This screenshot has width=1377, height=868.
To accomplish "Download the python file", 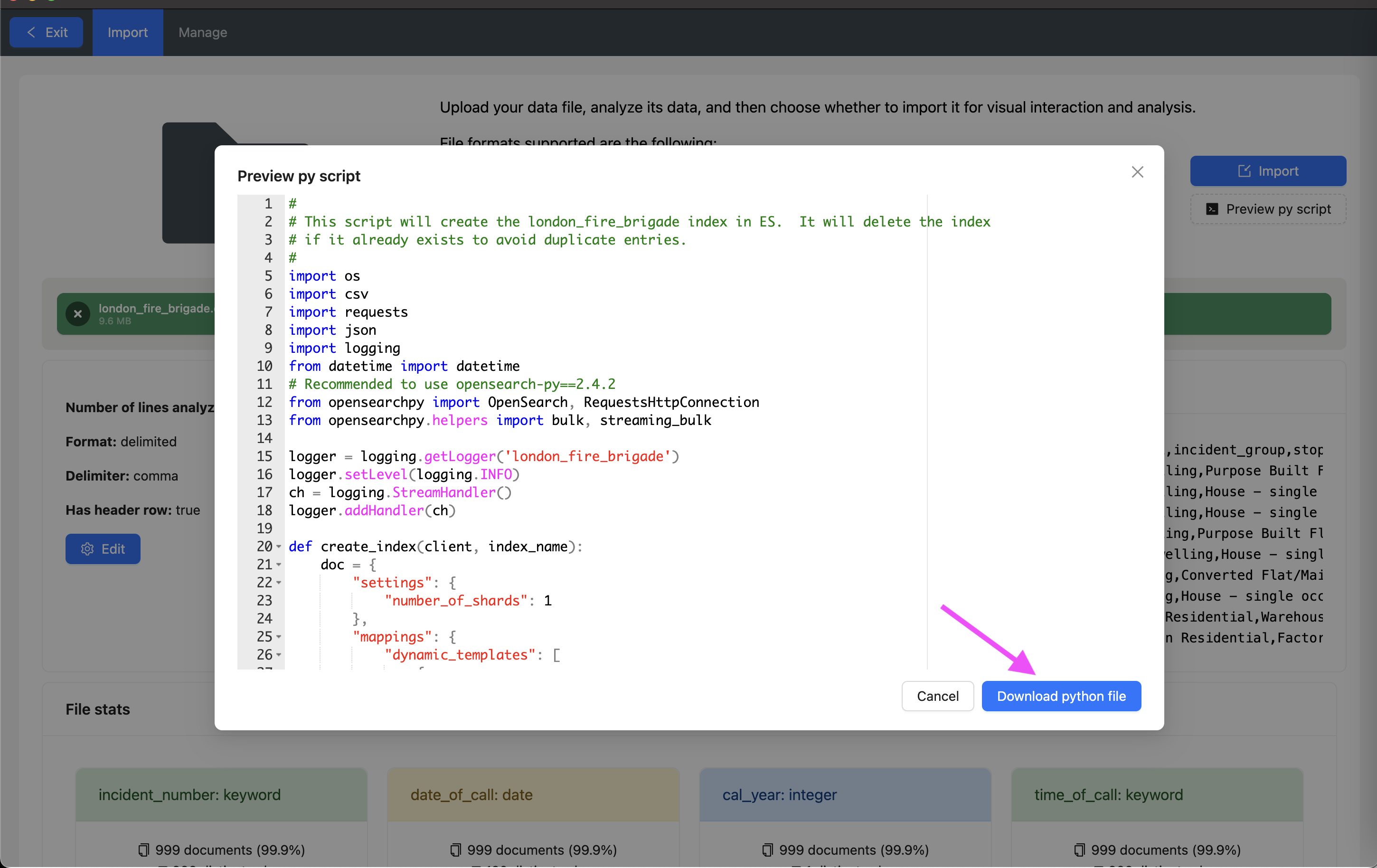I will coord(1061,696).
